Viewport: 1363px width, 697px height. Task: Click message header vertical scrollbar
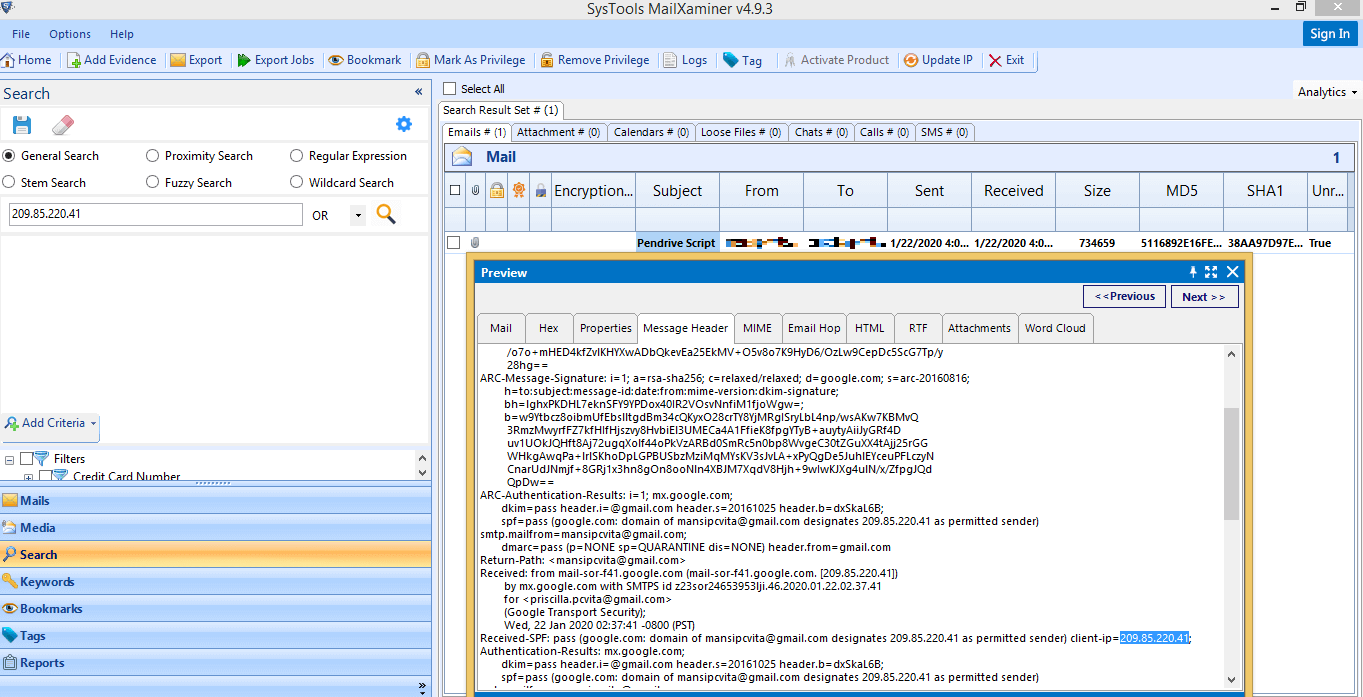coord(1231,463)
